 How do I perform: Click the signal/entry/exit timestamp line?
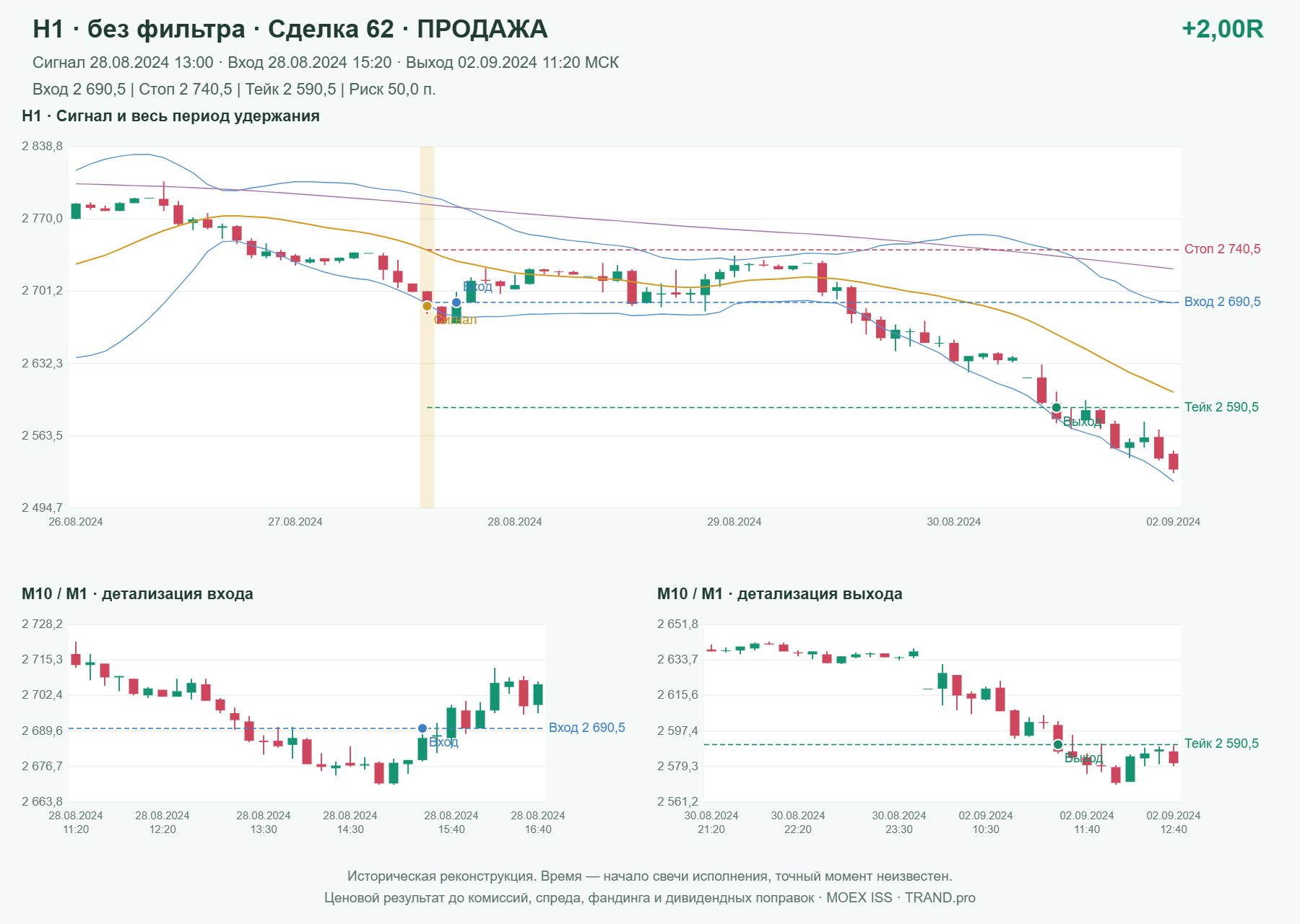(326, 63)
